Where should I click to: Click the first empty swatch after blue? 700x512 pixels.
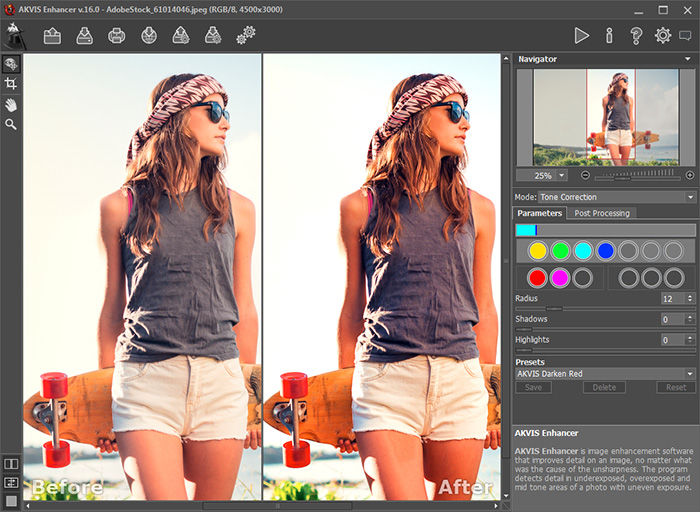(x=629, y=251)
